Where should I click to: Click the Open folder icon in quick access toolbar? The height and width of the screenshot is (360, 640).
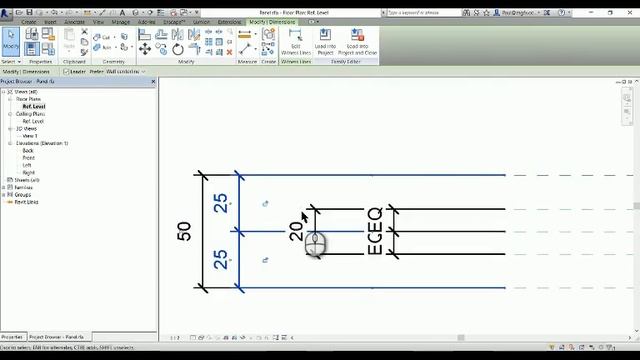tap(19, 13)
